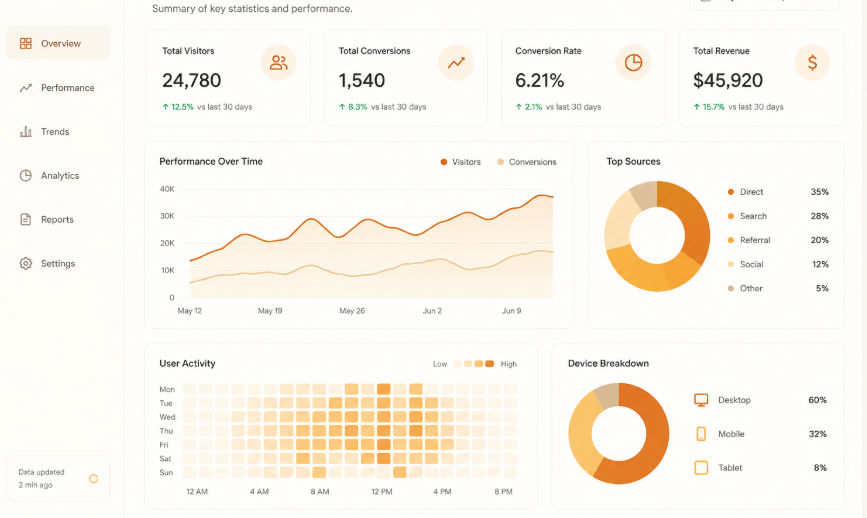
Task: Click the Mobile 32% value
Action: click(x=818, y=434)
